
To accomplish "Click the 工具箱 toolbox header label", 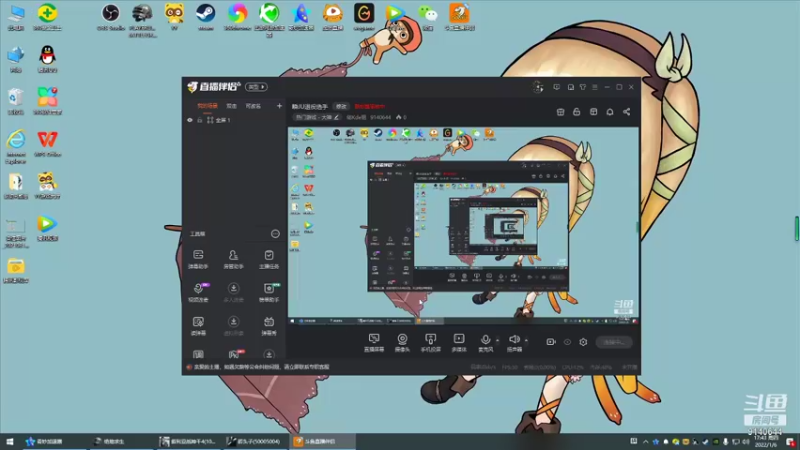I will point(197,234).
